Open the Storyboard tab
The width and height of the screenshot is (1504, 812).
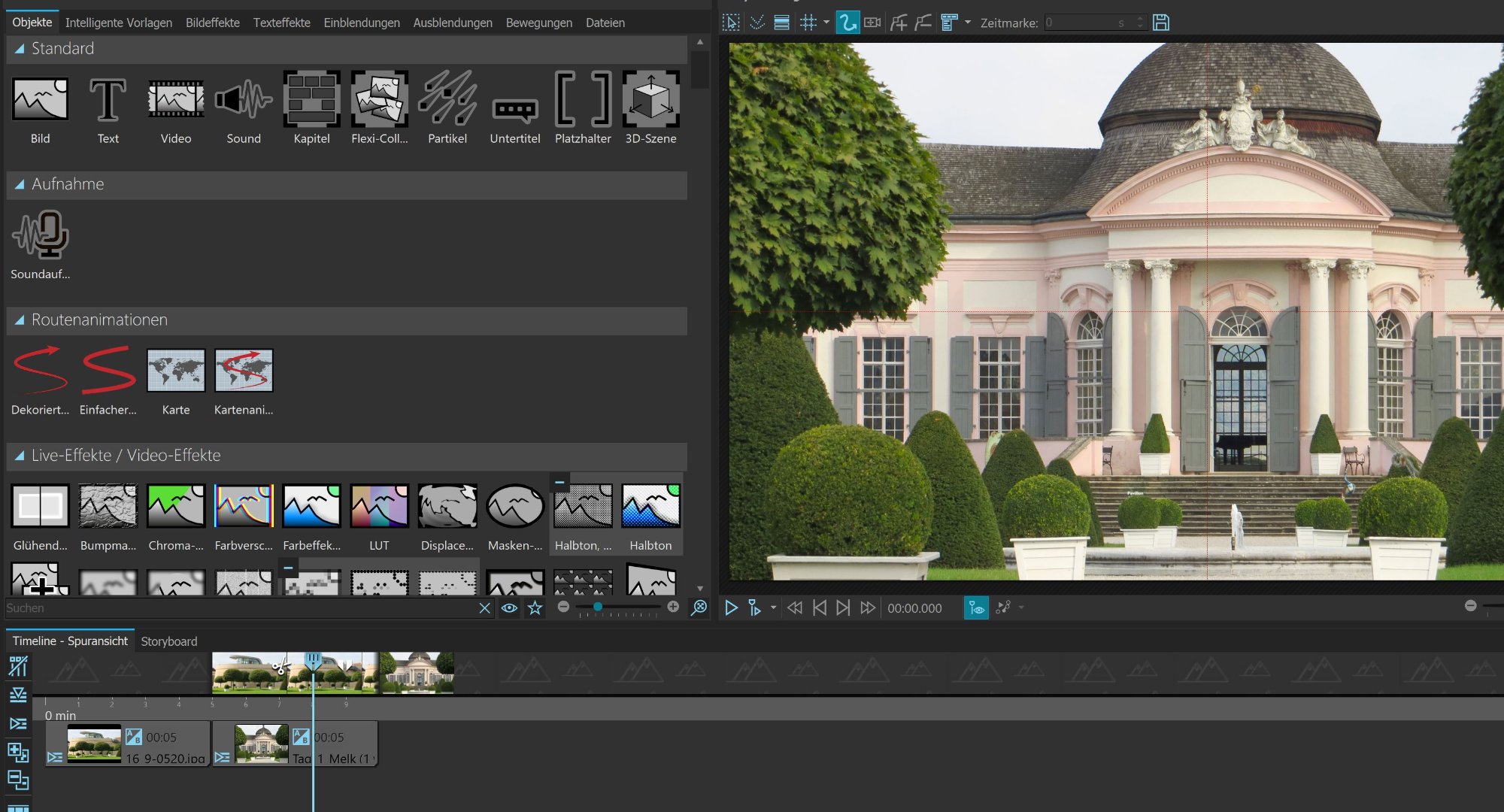coord(169,641)
